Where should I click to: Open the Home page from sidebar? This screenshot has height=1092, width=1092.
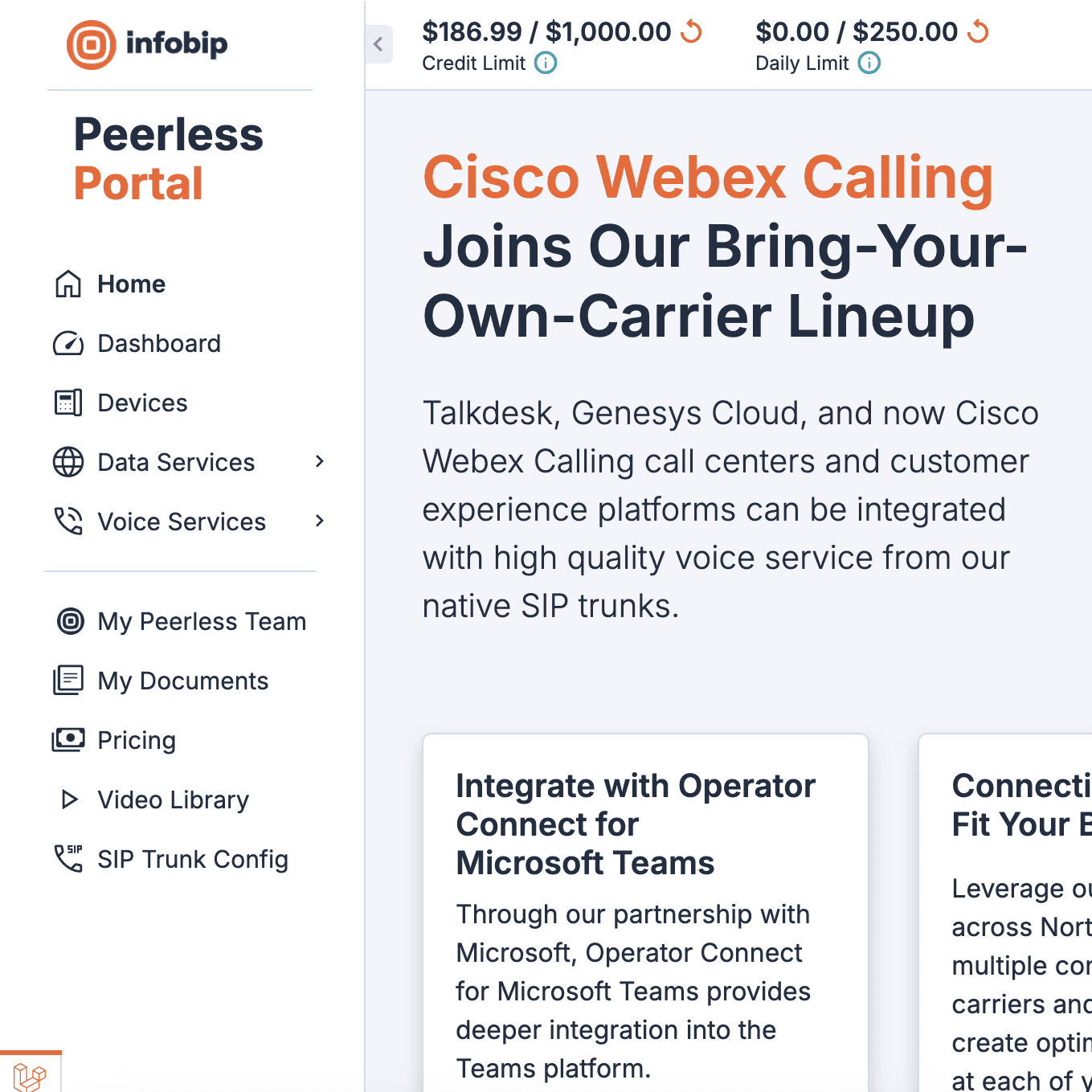[x=131, y=284]
